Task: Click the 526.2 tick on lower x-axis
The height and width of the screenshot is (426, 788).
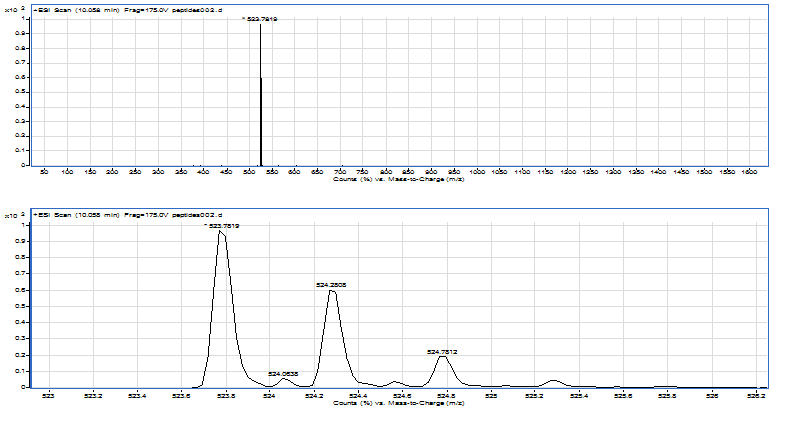Action: (x=756, y=395)
